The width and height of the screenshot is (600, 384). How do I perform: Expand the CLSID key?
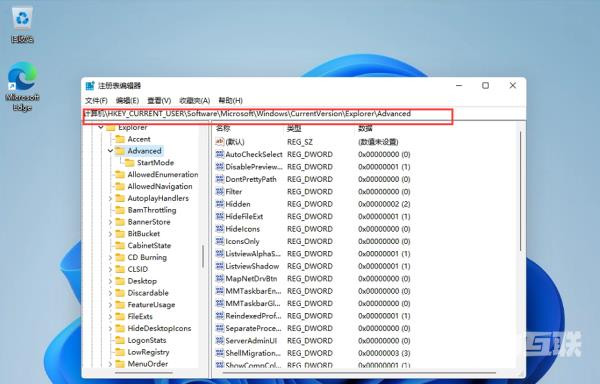[x=110, y=270]
